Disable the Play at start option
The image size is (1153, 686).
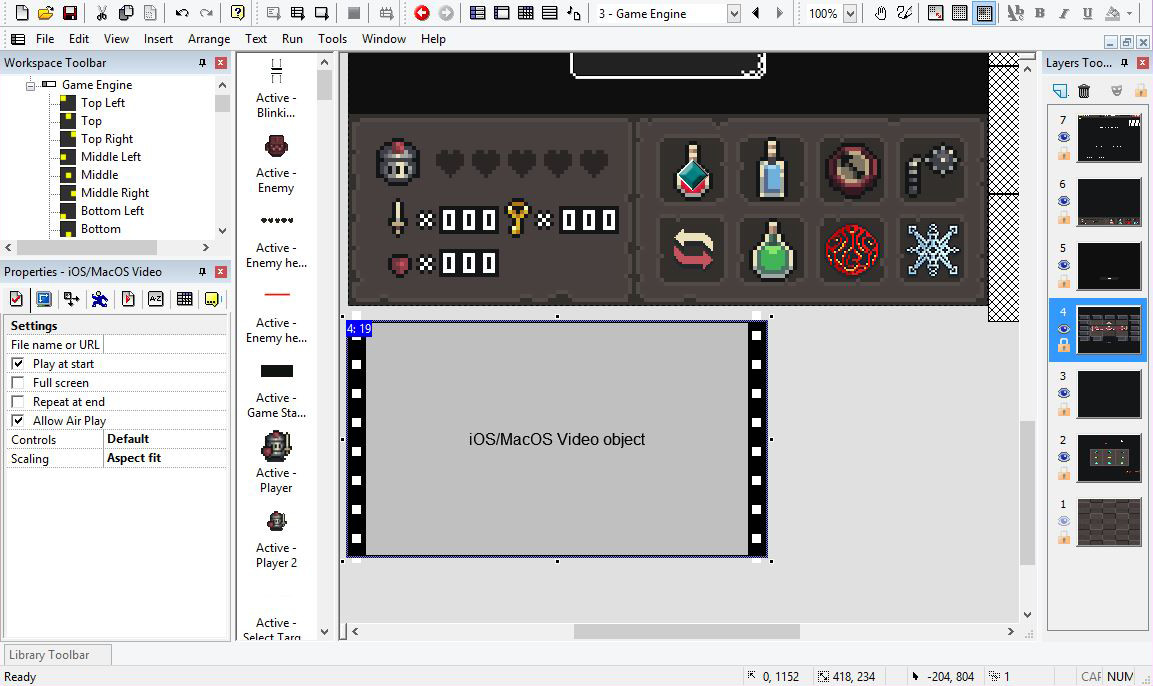(19, 363)
